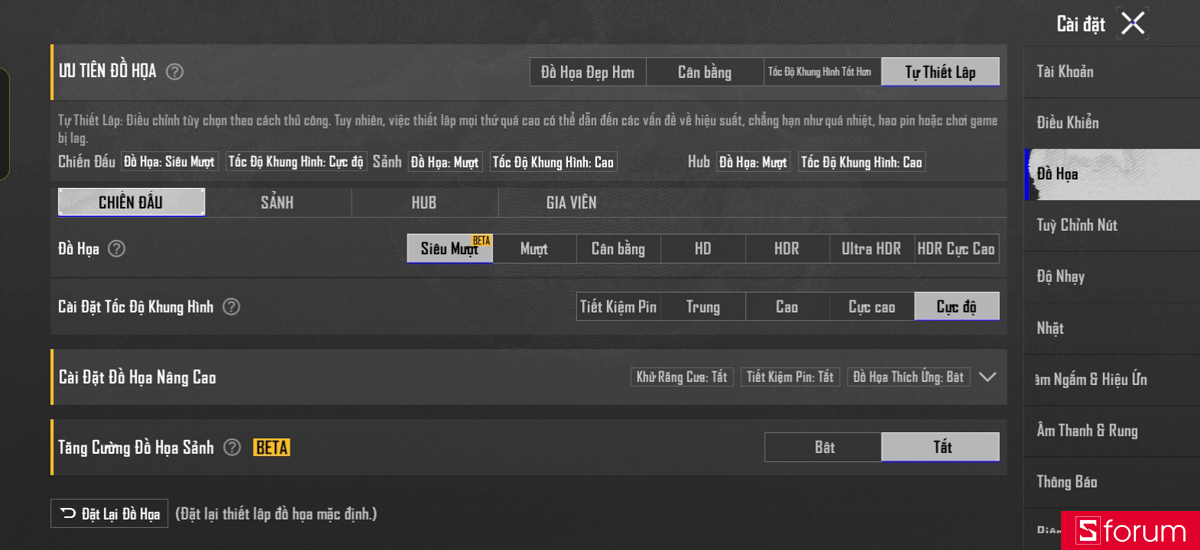Open help icon next to Ưu Tiên Đồ Họa
The height and width of the screenshot is (550, 1200).
(x=175, y=71)
